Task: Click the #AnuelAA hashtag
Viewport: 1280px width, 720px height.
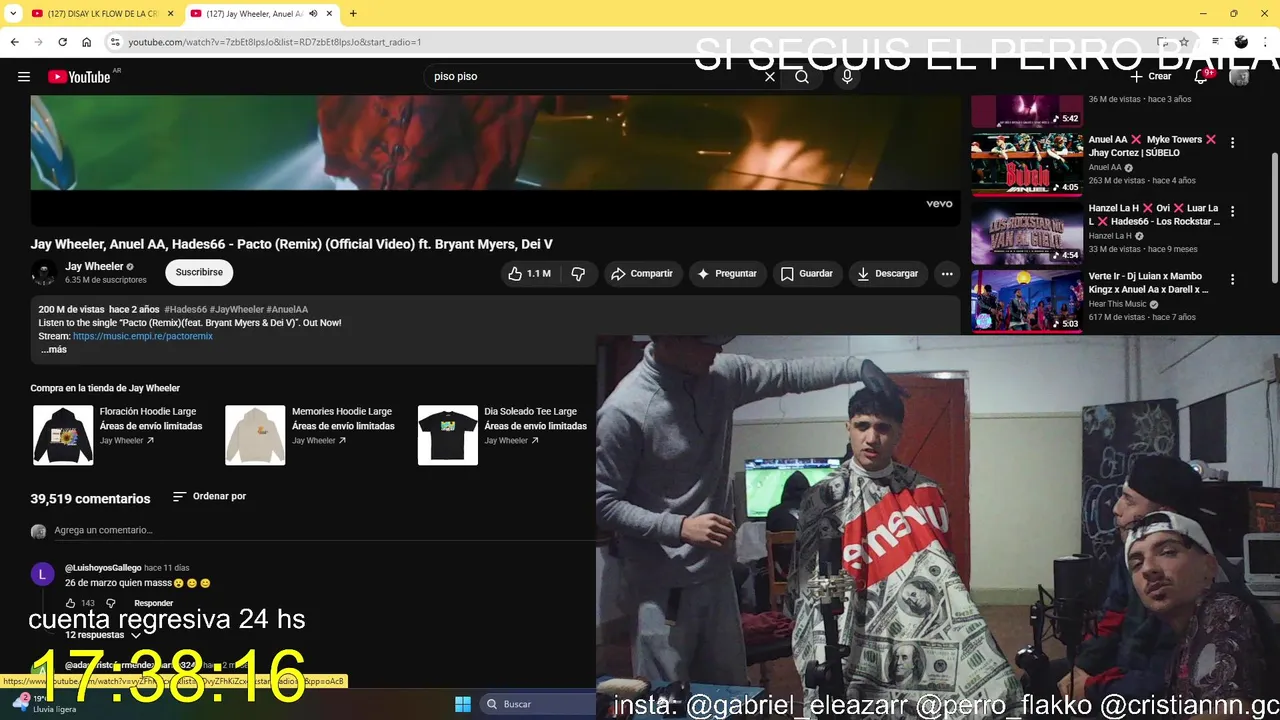Action: click(x=287, y=310)
